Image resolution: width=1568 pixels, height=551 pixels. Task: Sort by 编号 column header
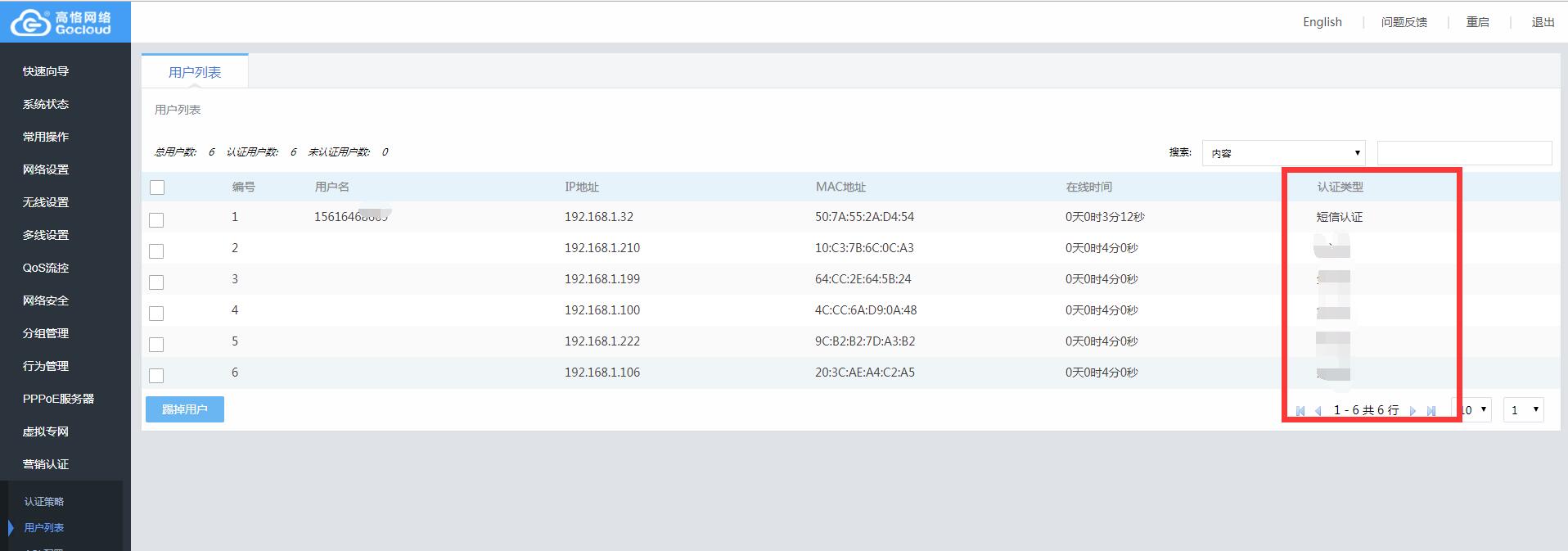[244, 187]
